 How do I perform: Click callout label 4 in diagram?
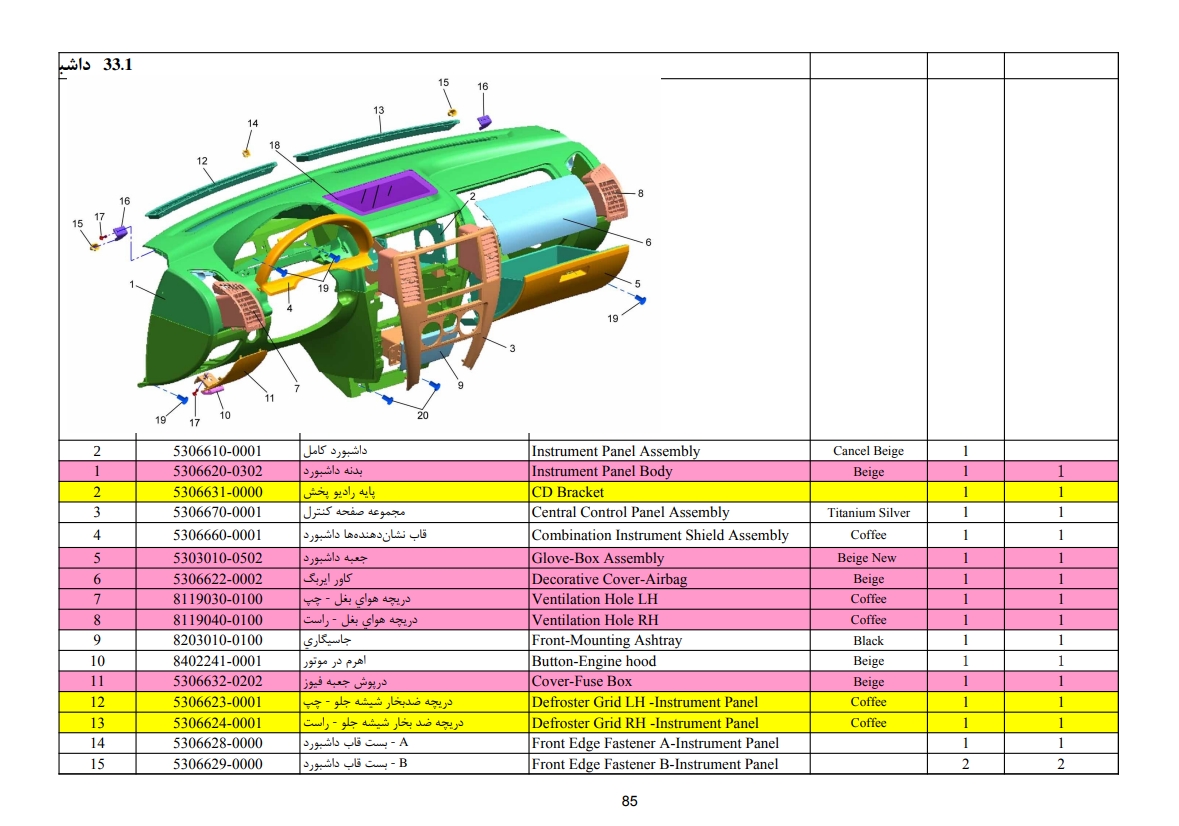(289, 308)
